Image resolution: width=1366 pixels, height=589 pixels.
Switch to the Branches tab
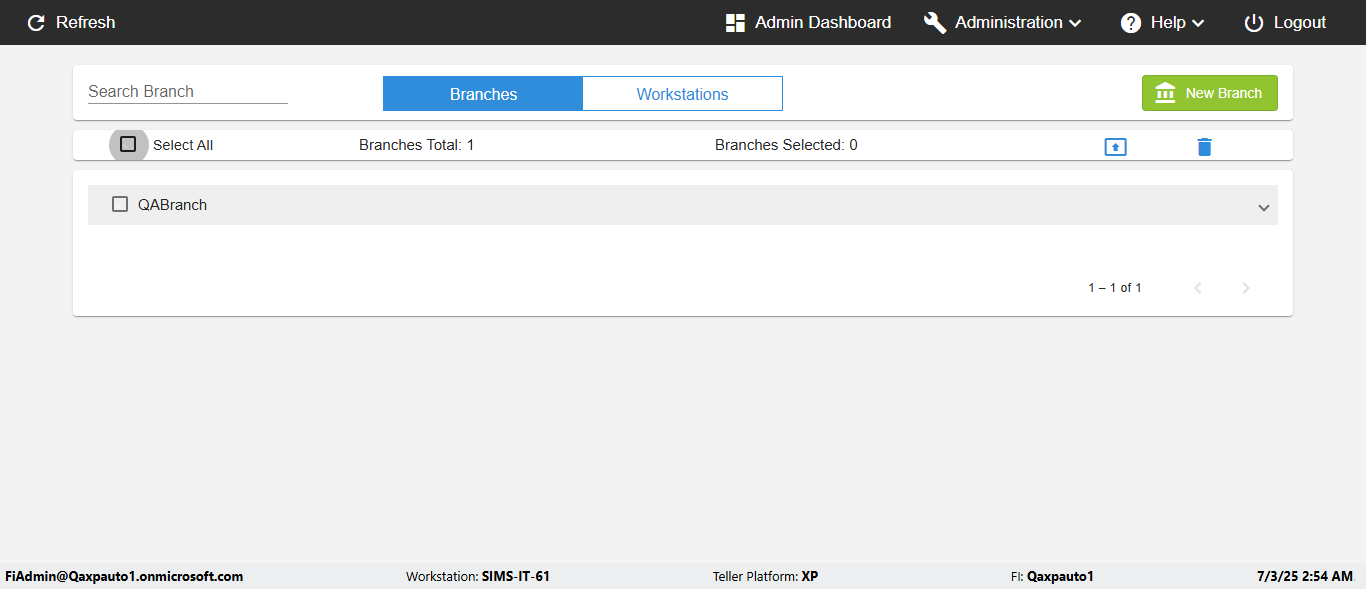483,94
